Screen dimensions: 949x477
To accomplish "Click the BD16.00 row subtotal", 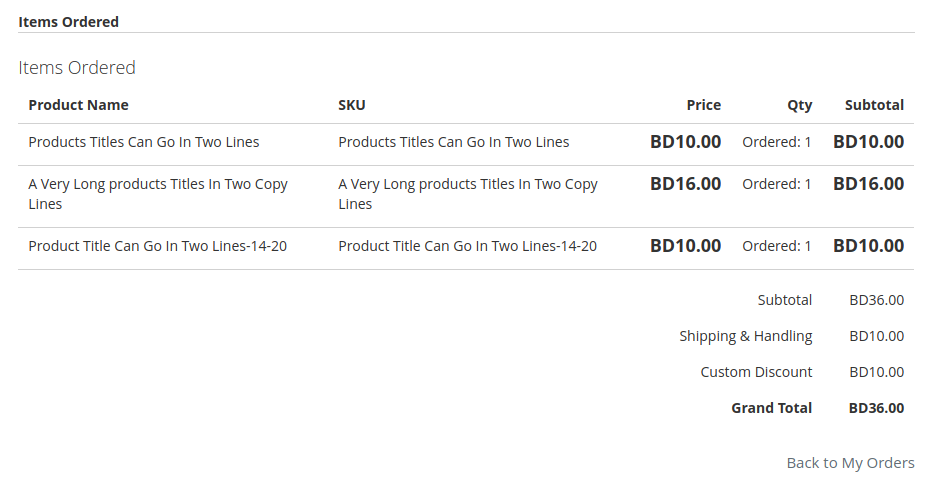I will click(x=869, y=183).
